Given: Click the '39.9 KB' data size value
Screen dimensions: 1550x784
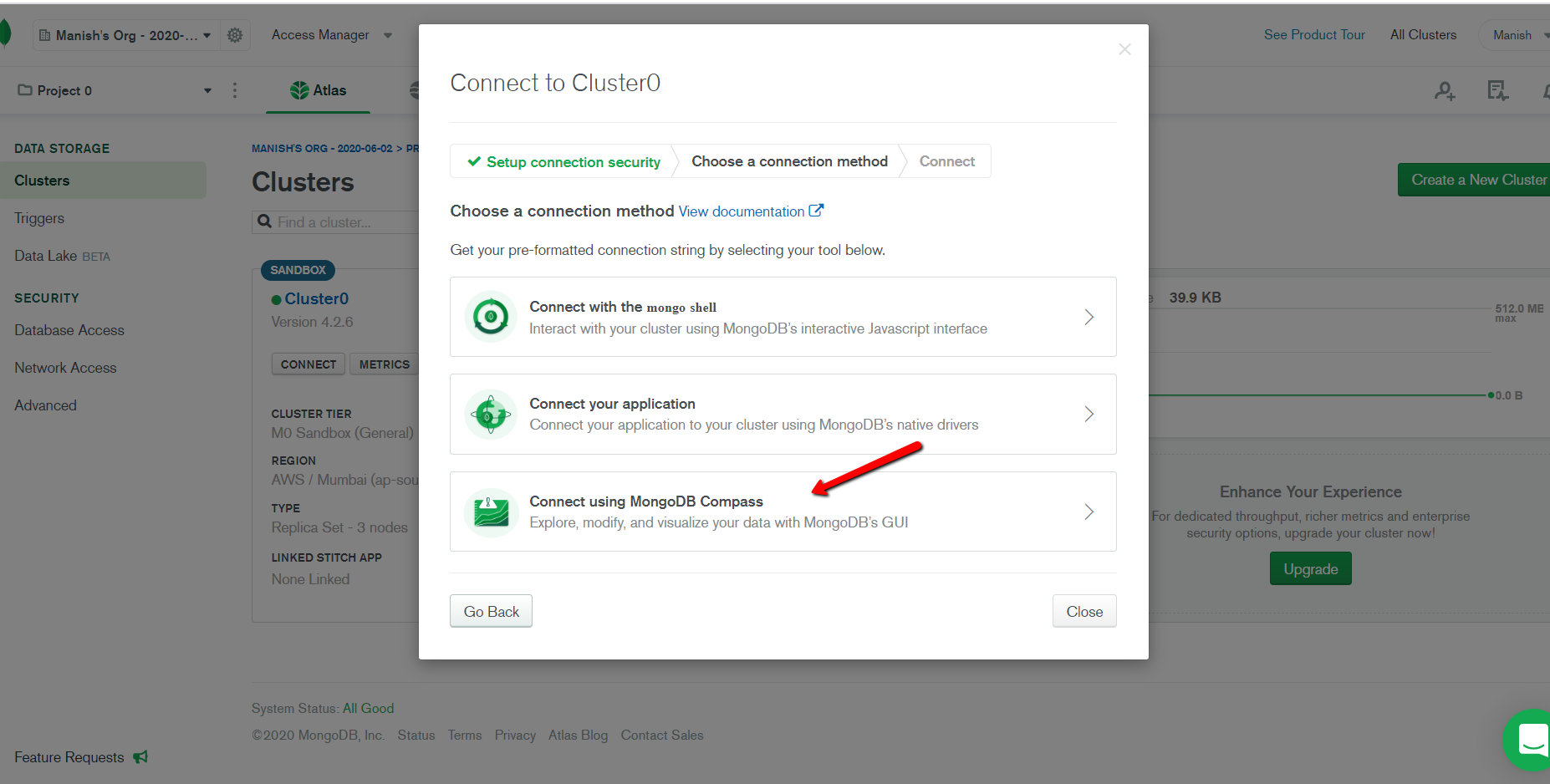Looking at the screenshot, I should [x=1195, y=298].
